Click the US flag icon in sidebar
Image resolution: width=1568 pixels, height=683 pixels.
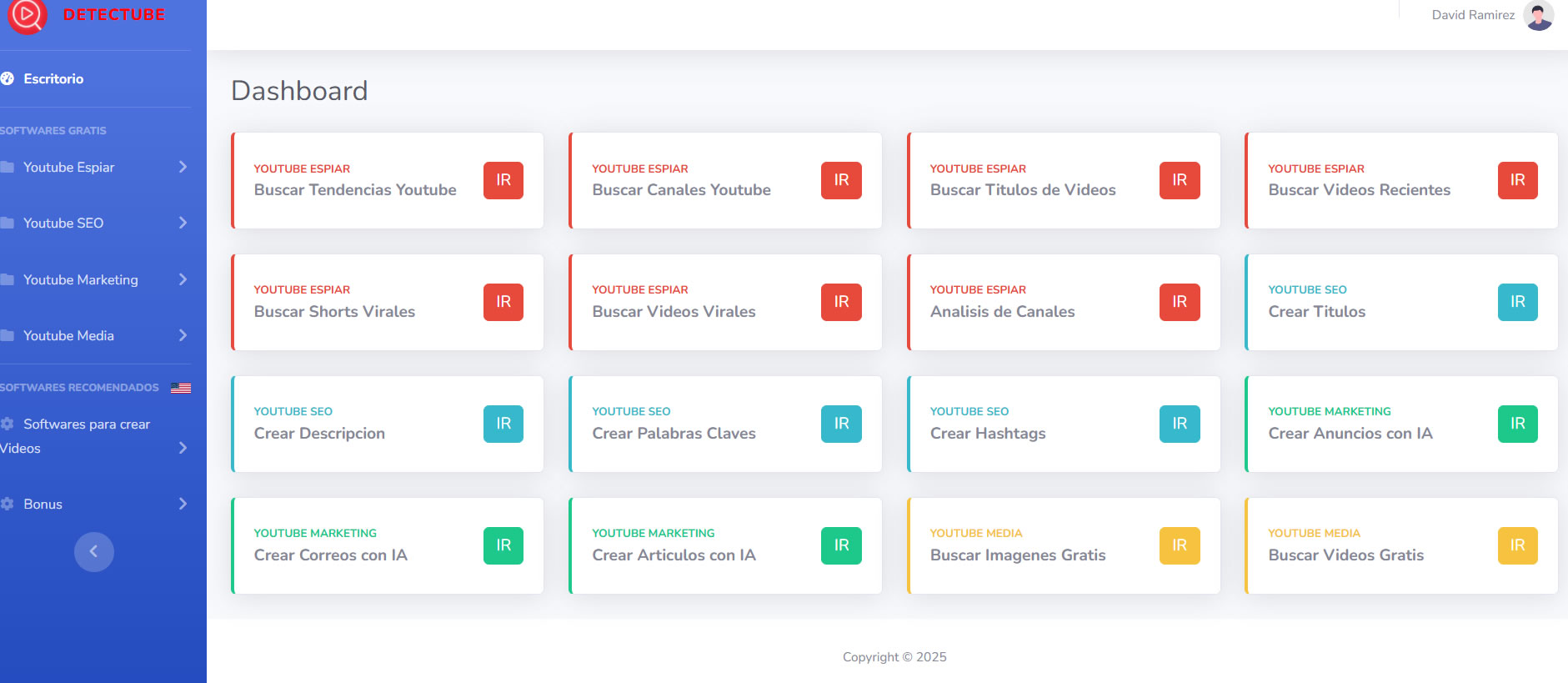click(x=181, y=388)
